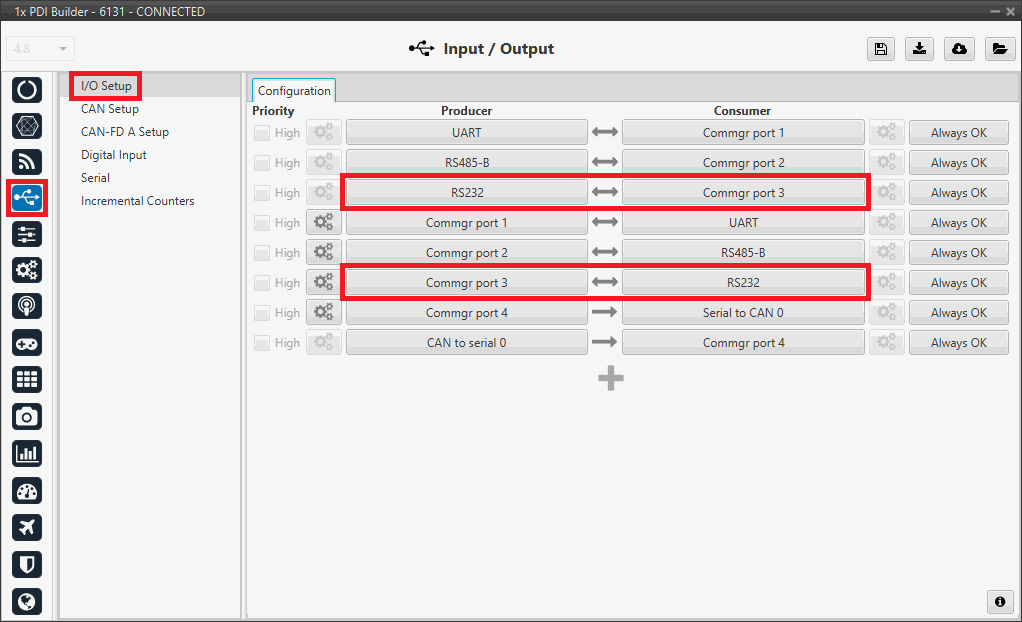Screen dimensions: 1022x622
Task: Open the Serial to CAN 0 consumer selector
Action: 743,313
